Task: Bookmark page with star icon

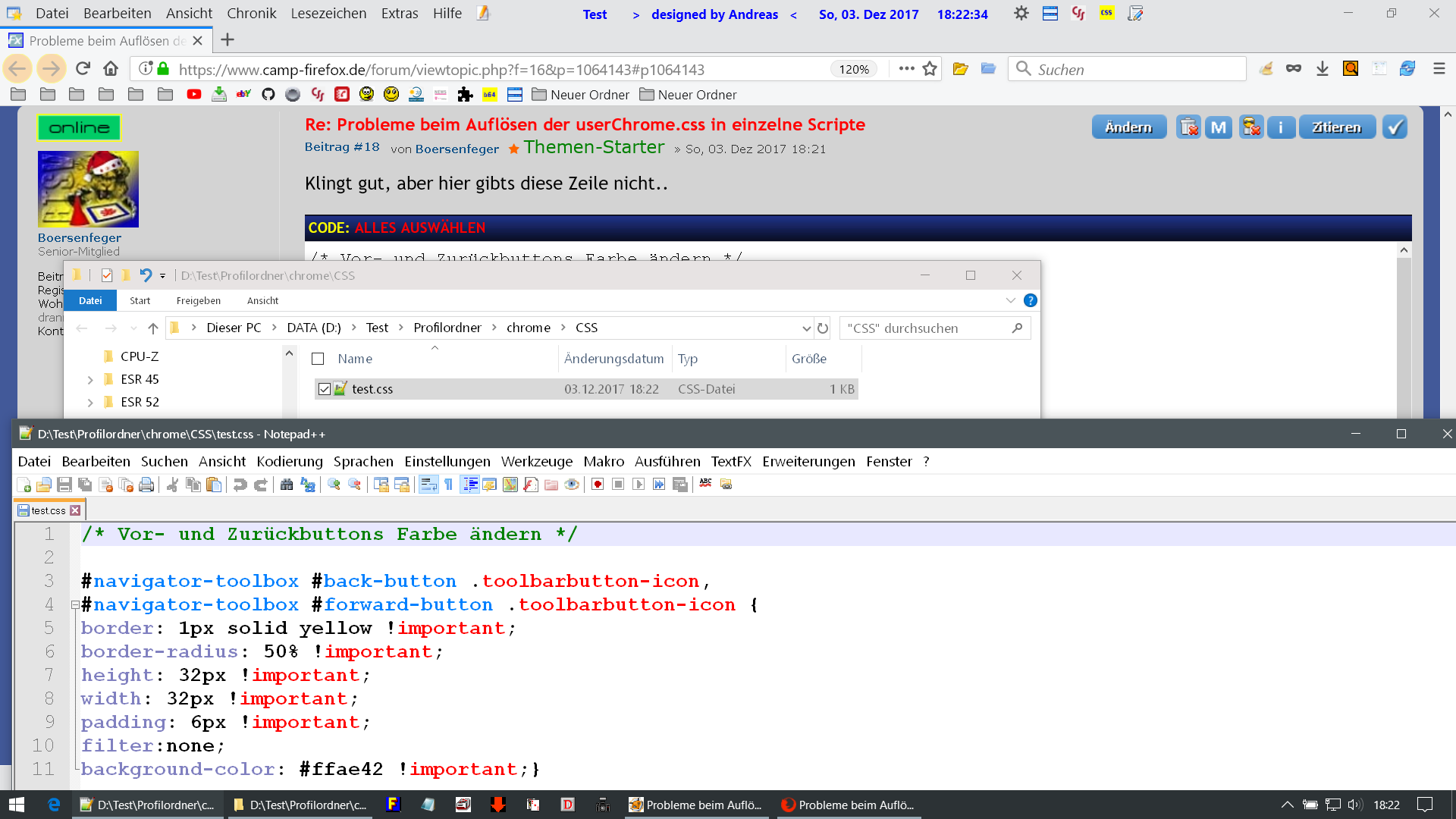Action: click(x=930, y=69)
